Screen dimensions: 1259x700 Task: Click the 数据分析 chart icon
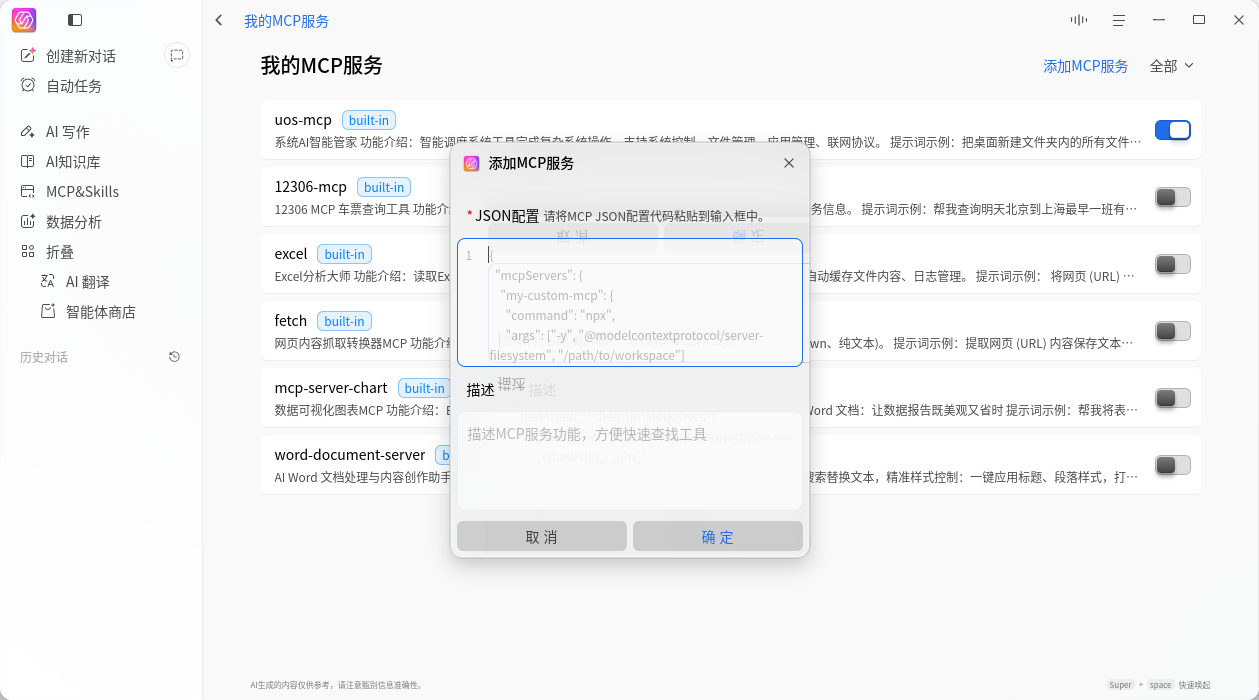click(28, 222)
